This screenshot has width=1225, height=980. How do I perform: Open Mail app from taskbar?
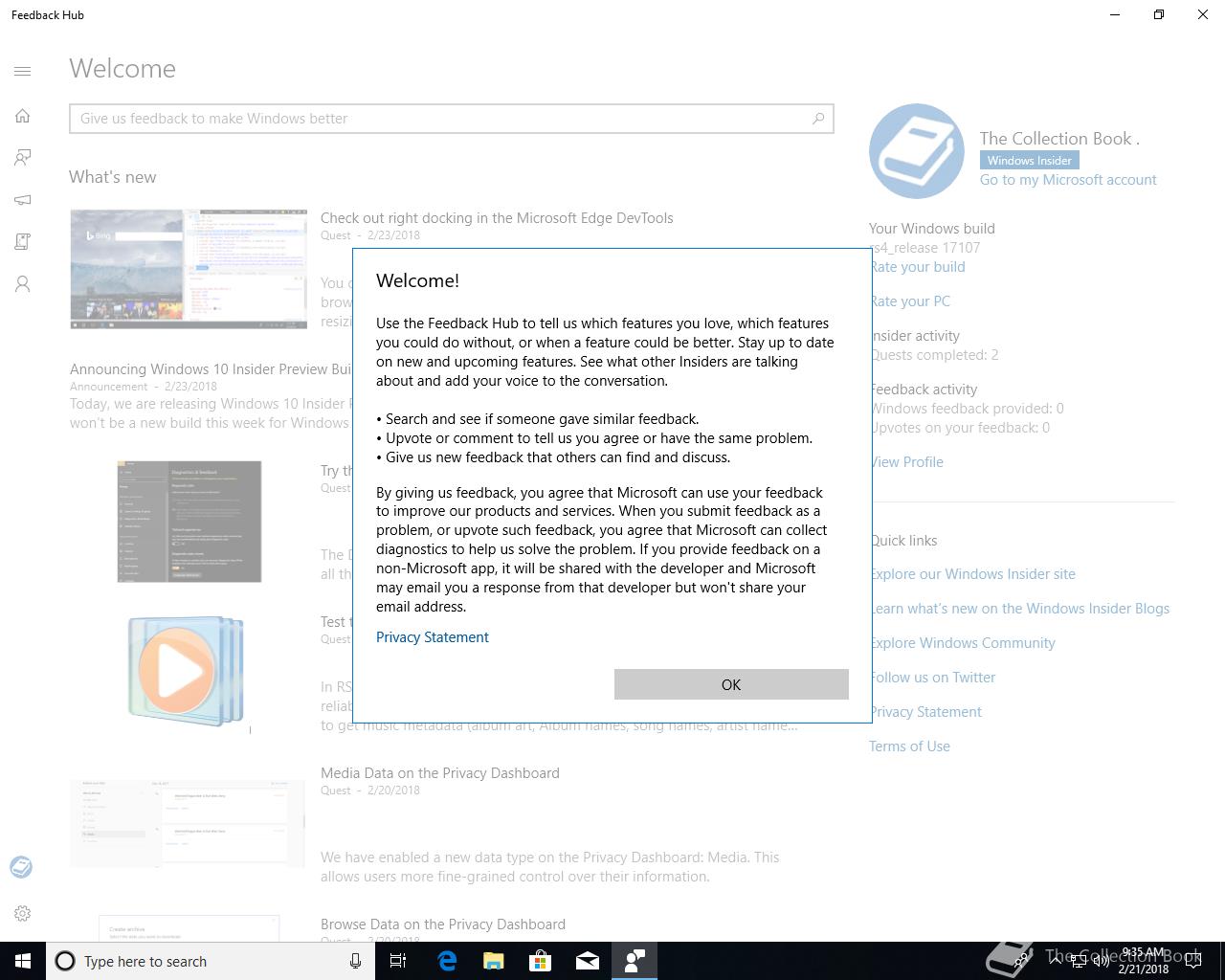(587, 961)
